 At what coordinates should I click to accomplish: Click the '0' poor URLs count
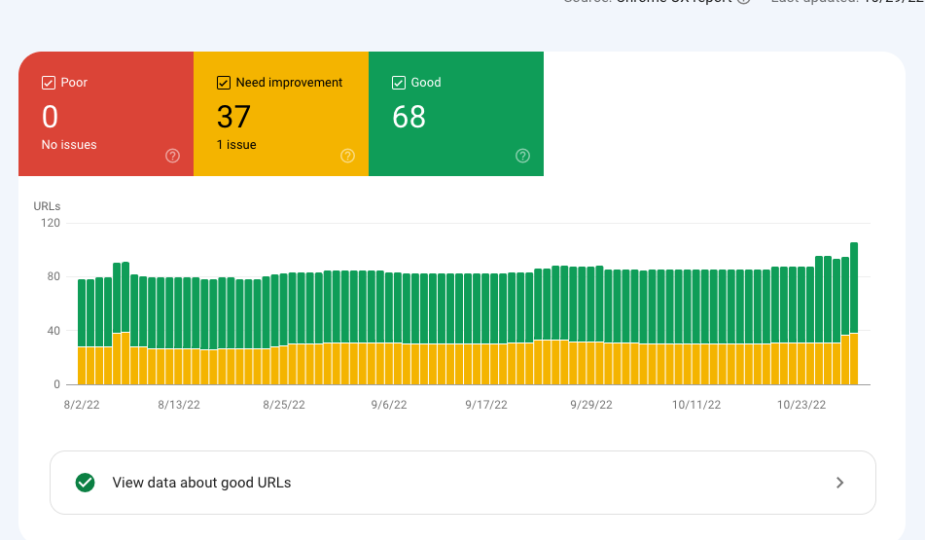click(50, 117)
